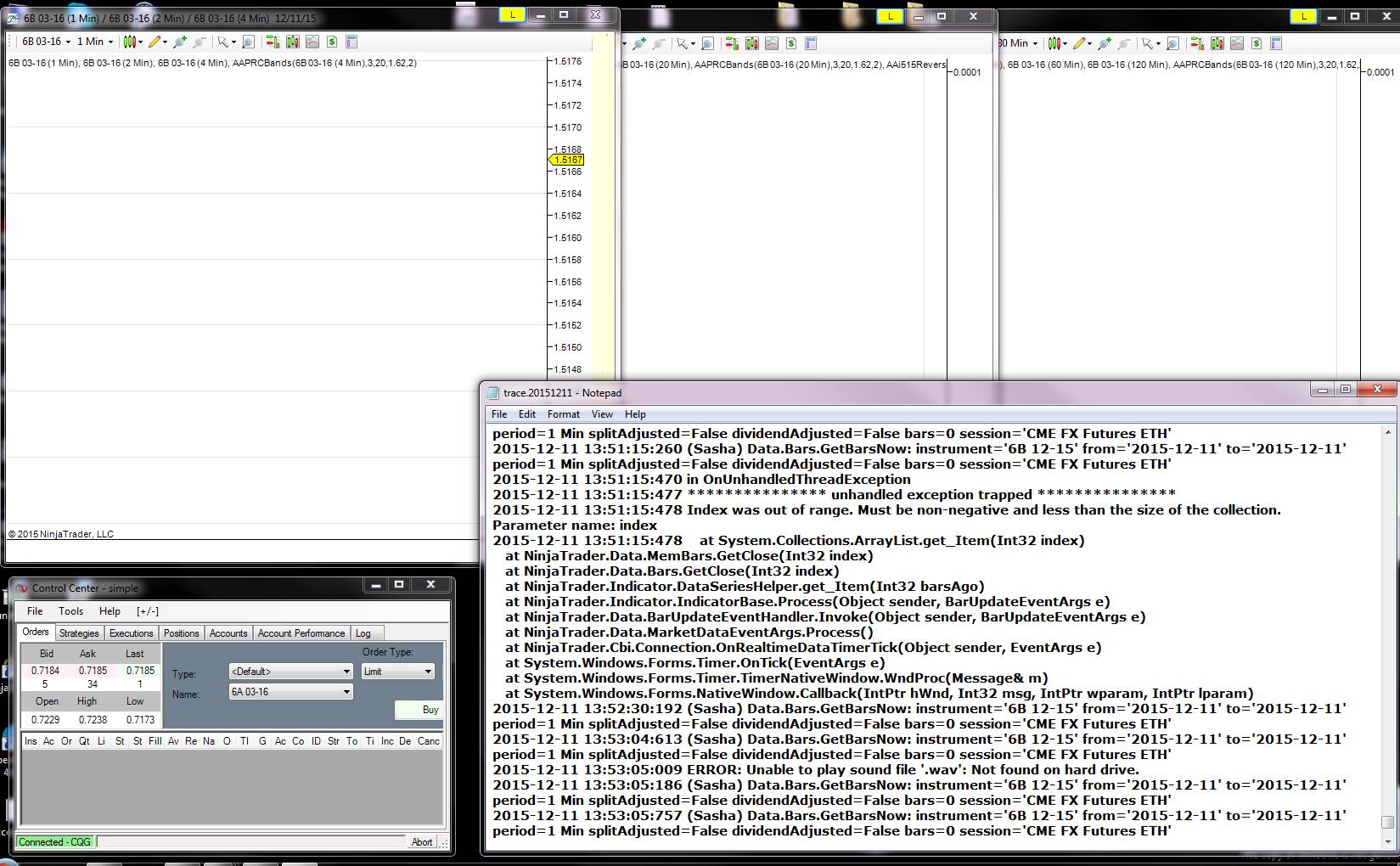Activate zoom frame magnifier in 120 Min chart
1400x866 pixels.
tap(1172, 43)
